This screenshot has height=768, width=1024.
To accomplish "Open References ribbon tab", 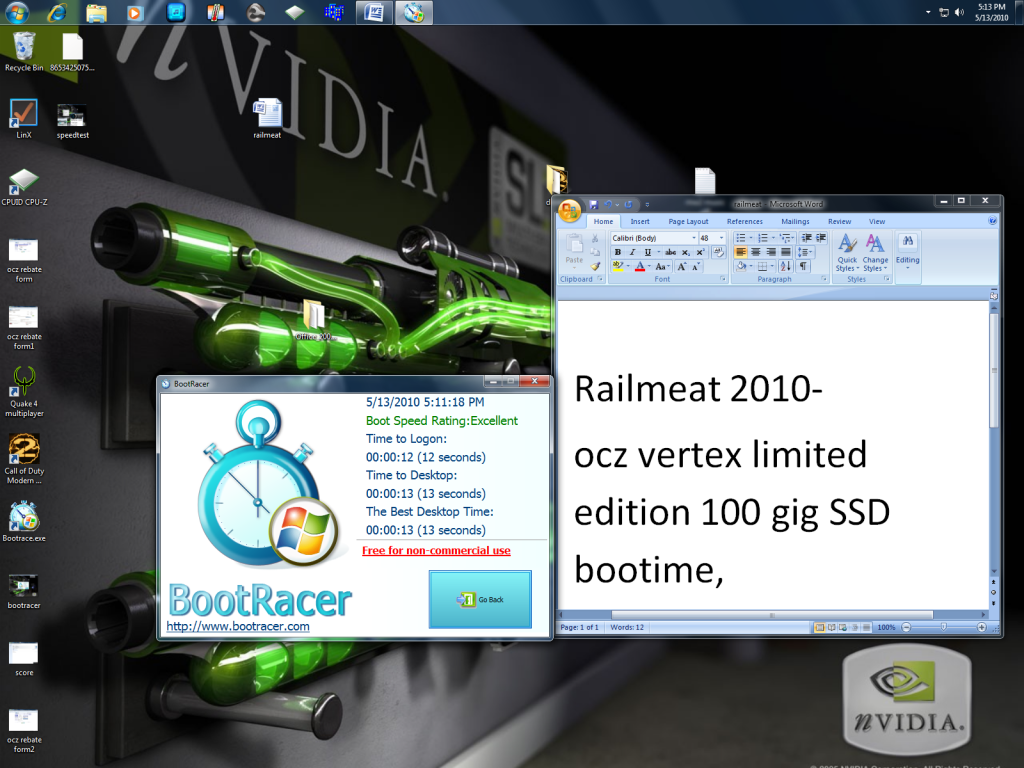I will click(x=744, y=221).
